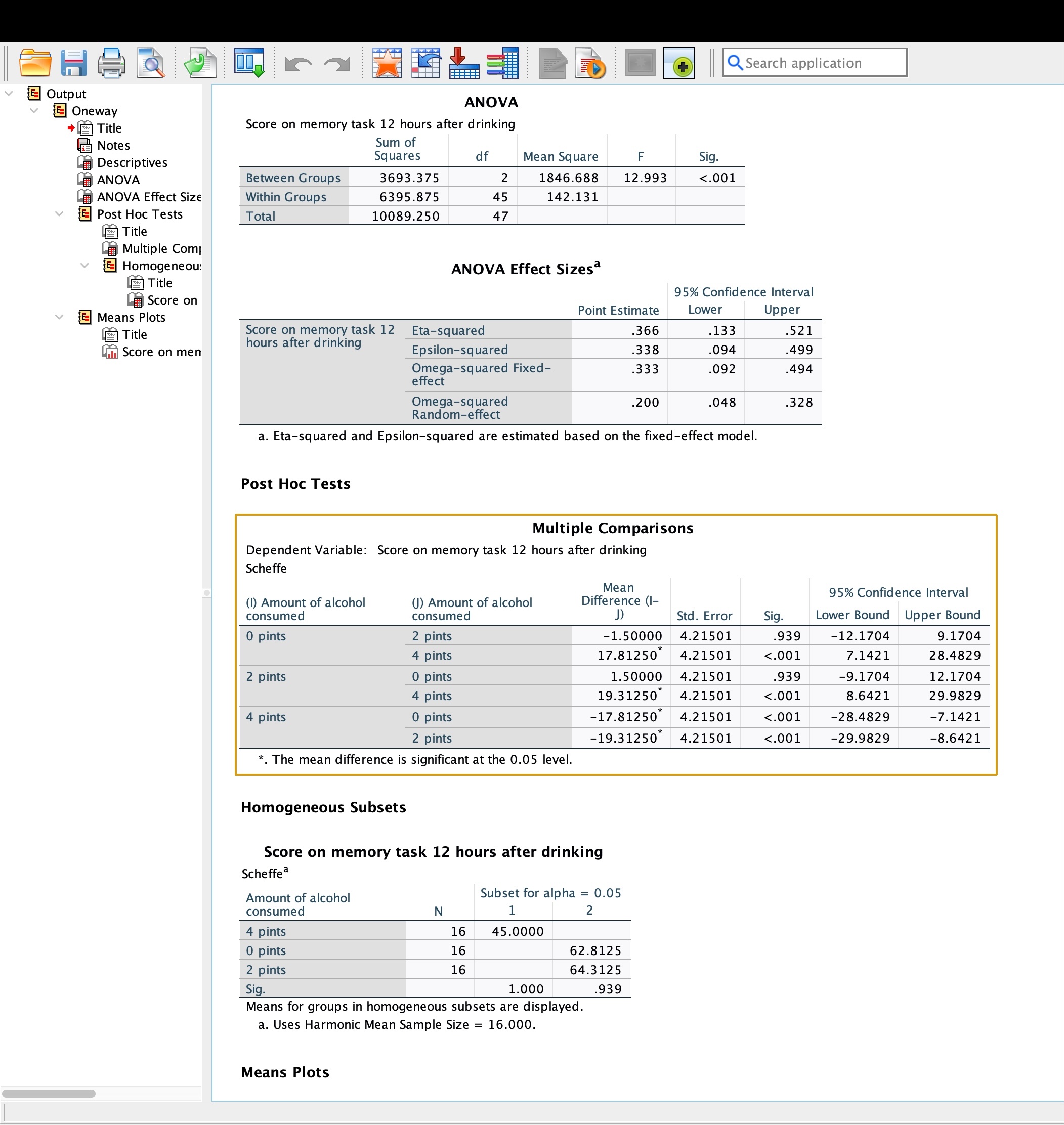Click the Go to Case icon

click(425, 62)
